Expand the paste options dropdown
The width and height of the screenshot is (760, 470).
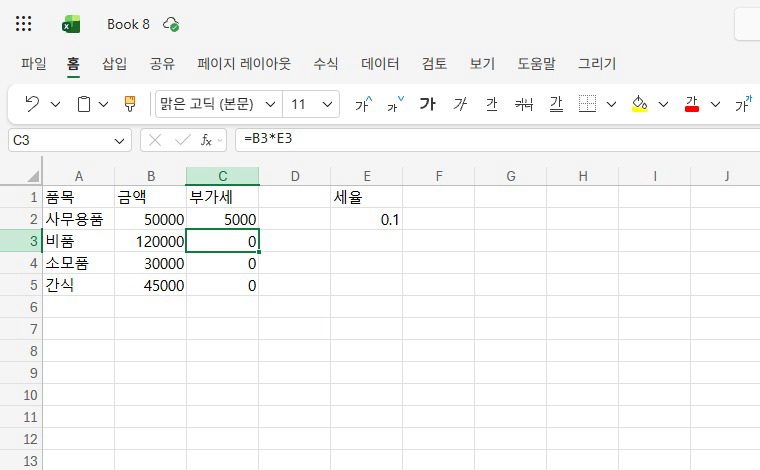[x=103, y=104]
